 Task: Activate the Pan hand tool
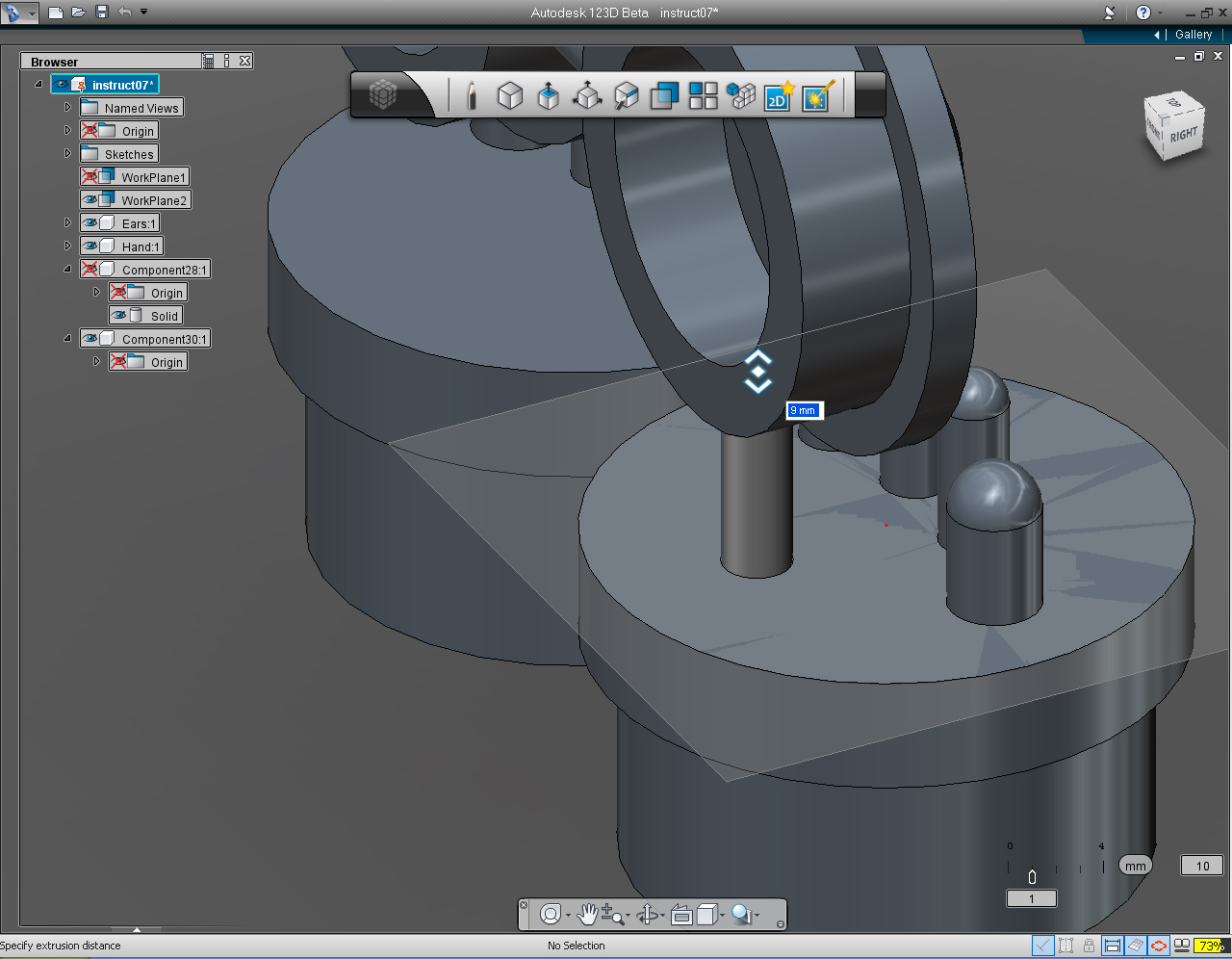click(586, 914)
